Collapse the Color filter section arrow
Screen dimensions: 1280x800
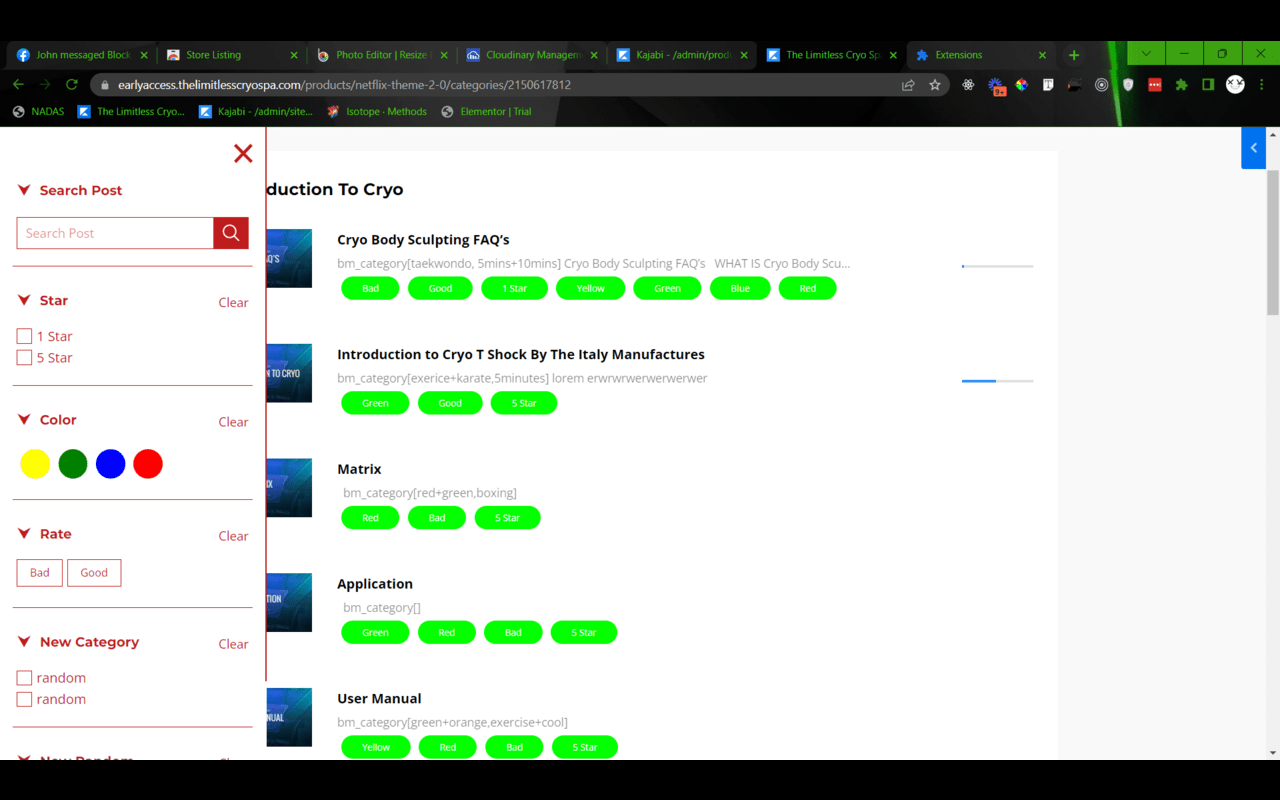point(24,420)
